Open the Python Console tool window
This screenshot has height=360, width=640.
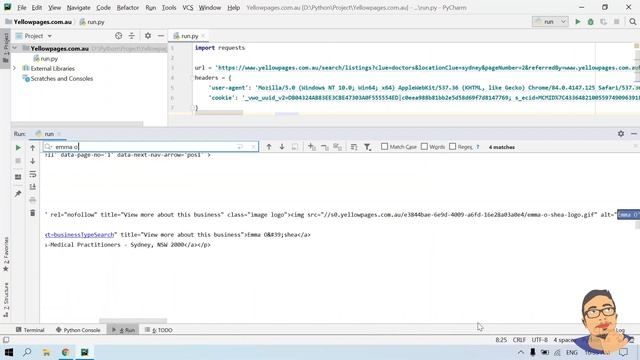(x=78, y=330)
